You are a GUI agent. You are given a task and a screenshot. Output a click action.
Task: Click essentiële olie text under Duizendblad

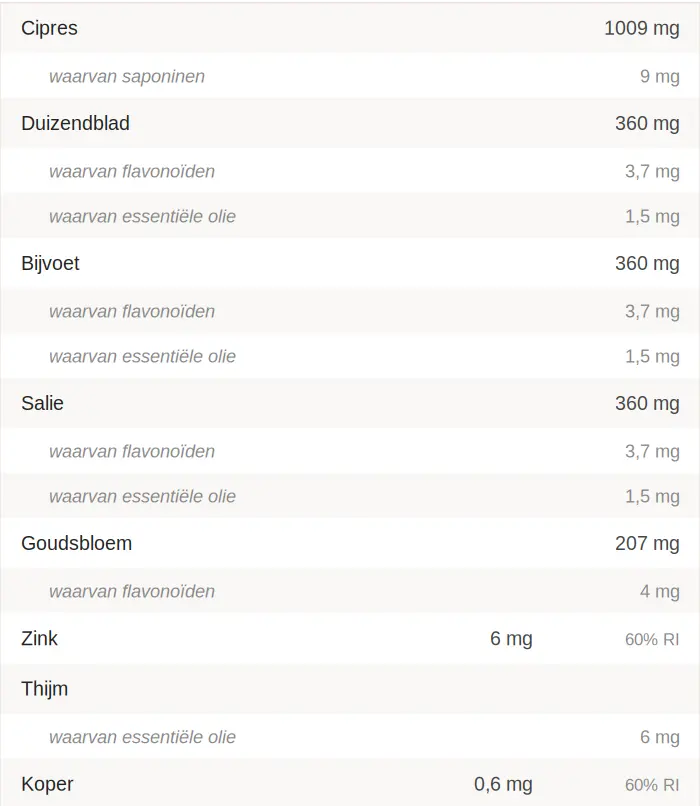point(142,216)
